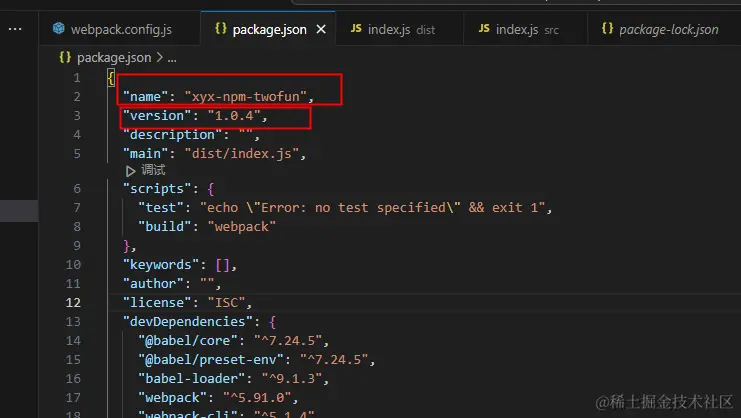Click the JS icon on index.js dist tab
Screen dimensions: 741x418
(356, 29)
